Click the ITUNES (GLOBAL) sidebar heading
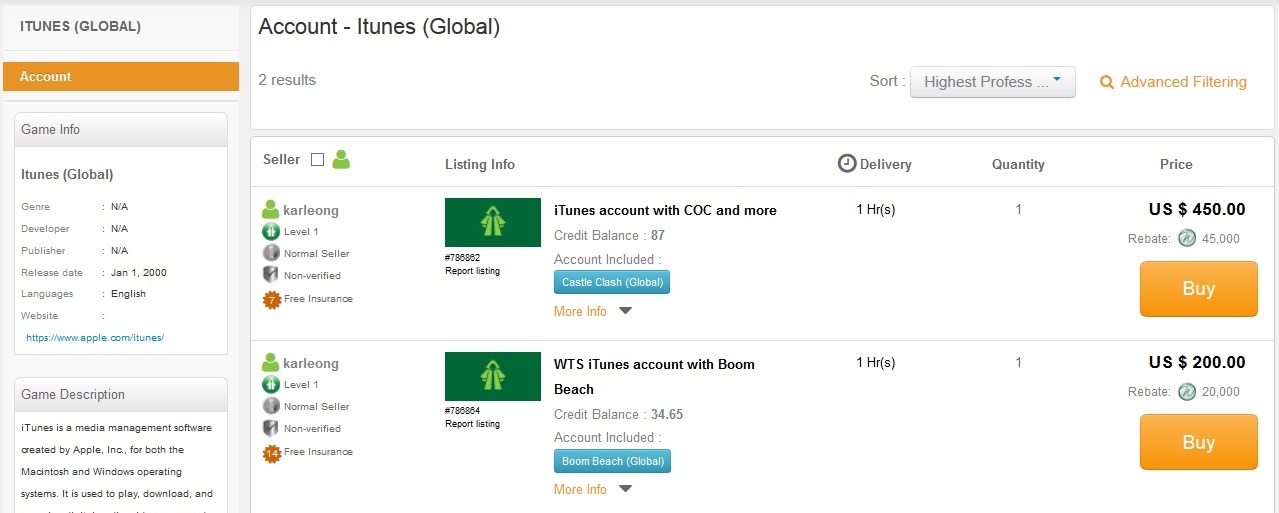Viewport: 1279px width, 513px height. coord(81,27)
